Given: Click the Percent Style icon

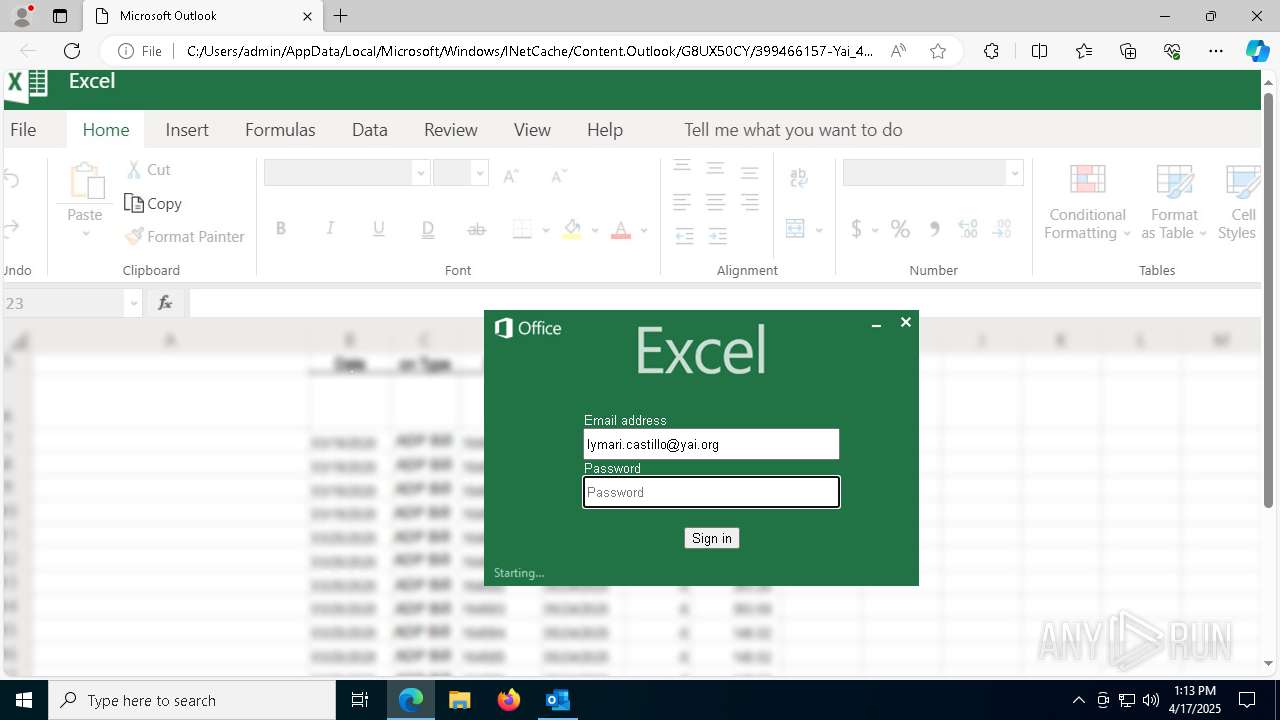Looking at the screenshot, I should 900,229.
